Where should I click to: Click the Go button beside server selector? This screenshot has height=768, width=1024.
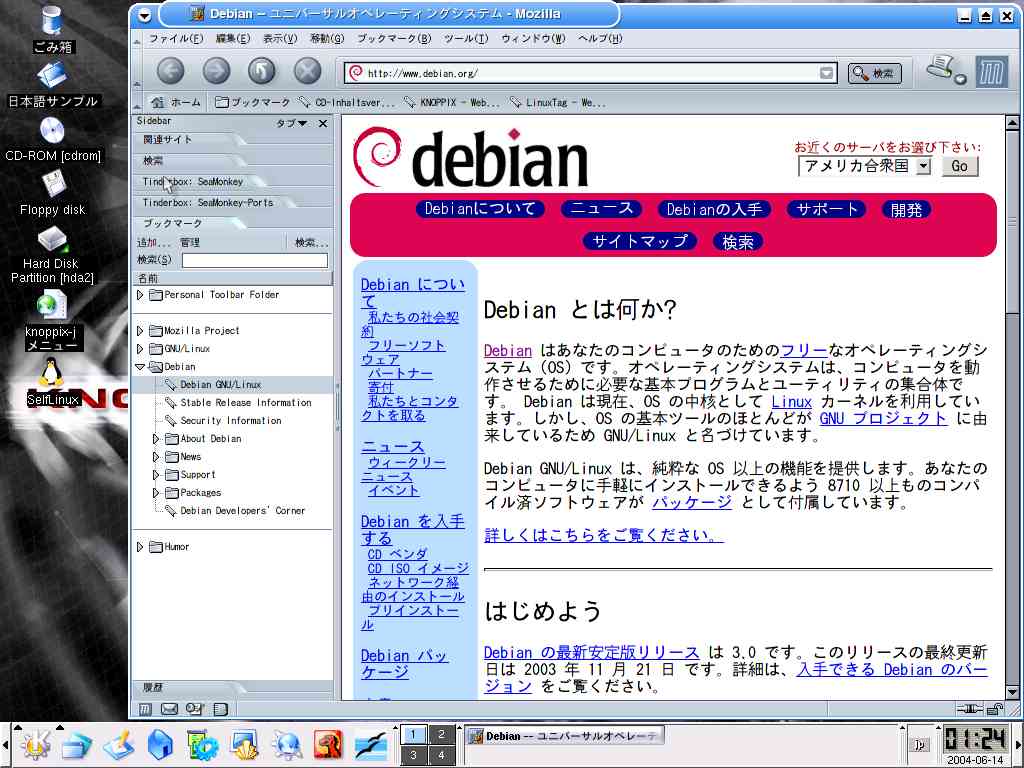(x=959, y=166)
